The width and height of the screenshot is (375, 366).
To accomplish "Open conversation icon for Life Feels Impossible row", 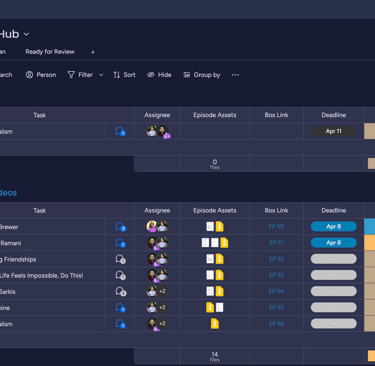I will point(120,275).
